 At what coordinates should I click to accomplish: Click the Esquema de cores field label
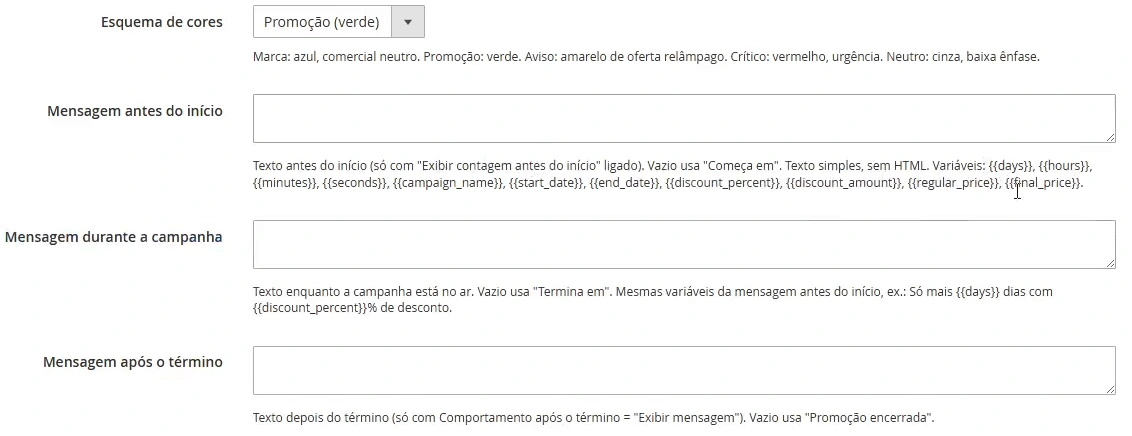[162, 22]
